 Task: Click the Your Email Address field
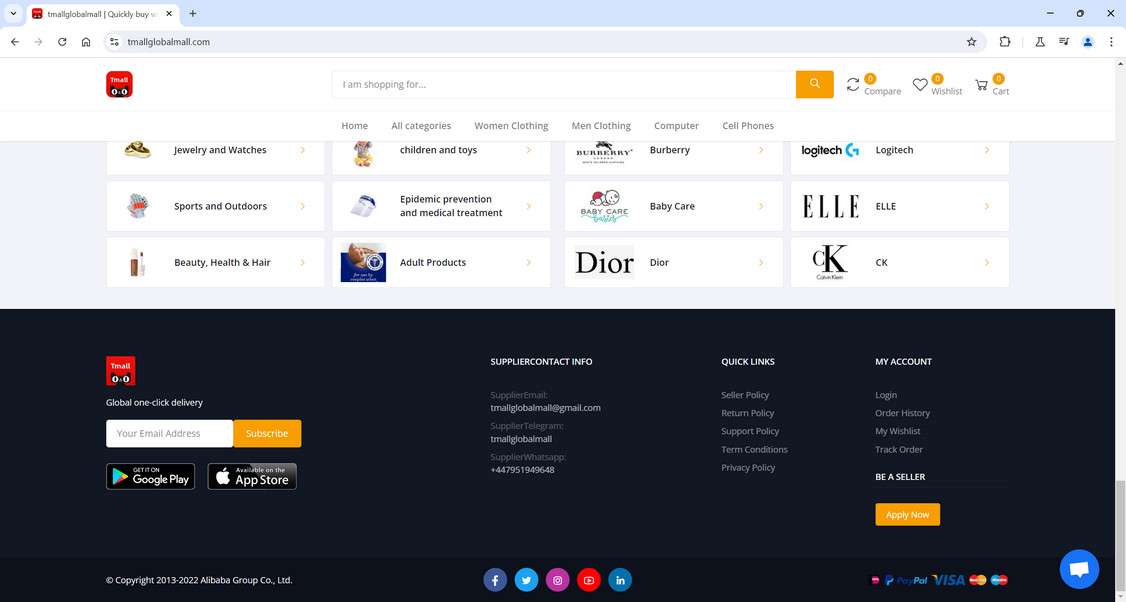[x=169, y=434]
